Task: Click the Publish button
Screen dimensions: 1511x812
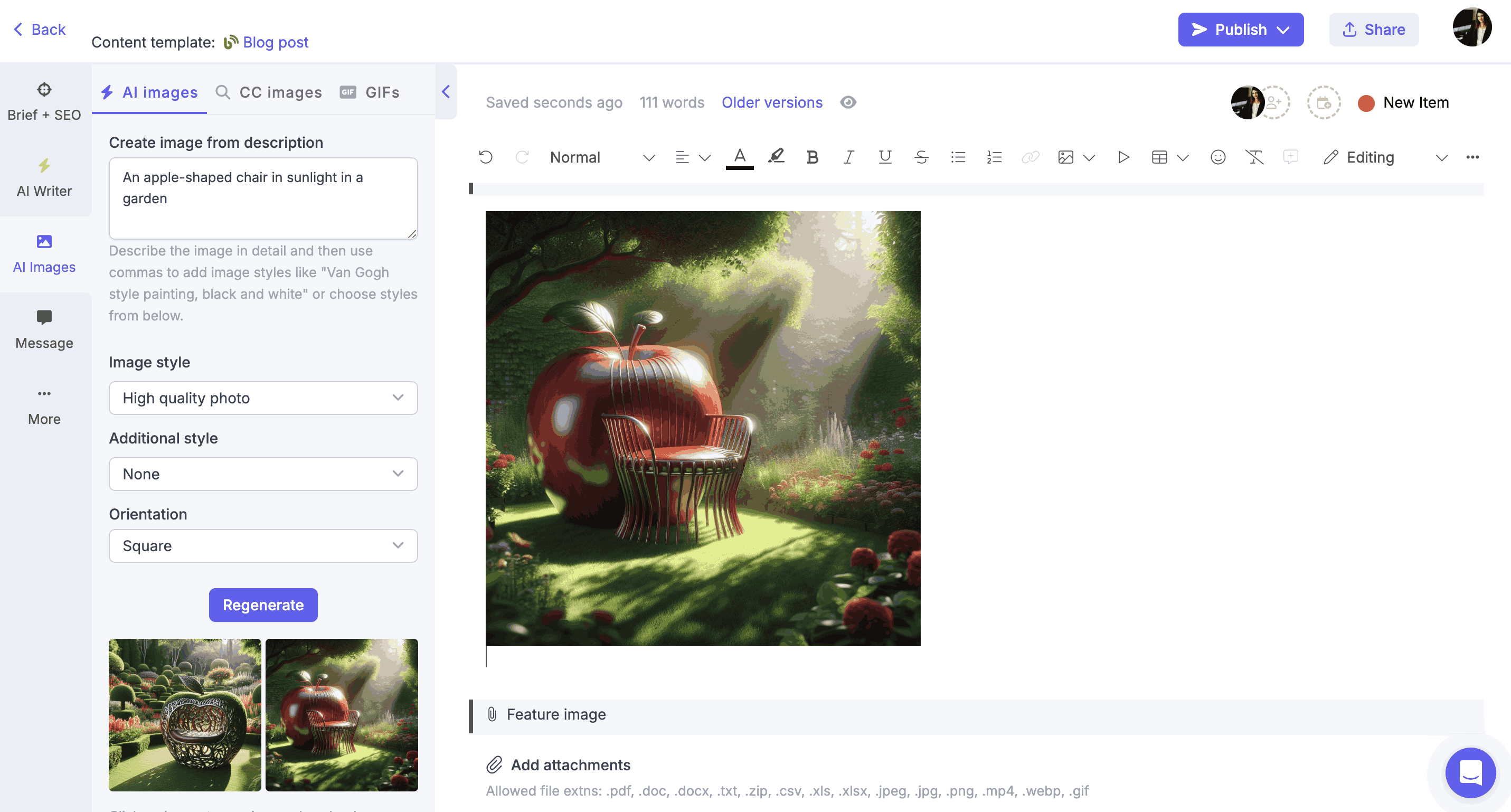Action: [x=1241, y=30]
